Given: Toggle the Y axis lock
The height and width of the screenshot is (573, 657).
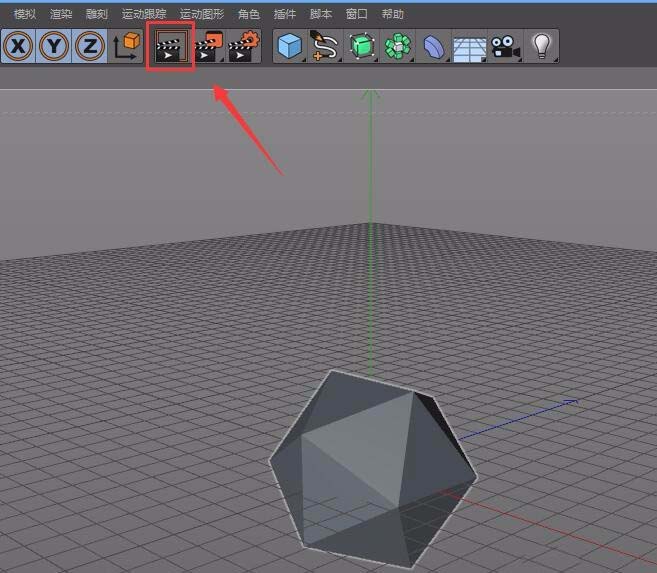Looking at the screenshot, I should [x=55, y=46].
